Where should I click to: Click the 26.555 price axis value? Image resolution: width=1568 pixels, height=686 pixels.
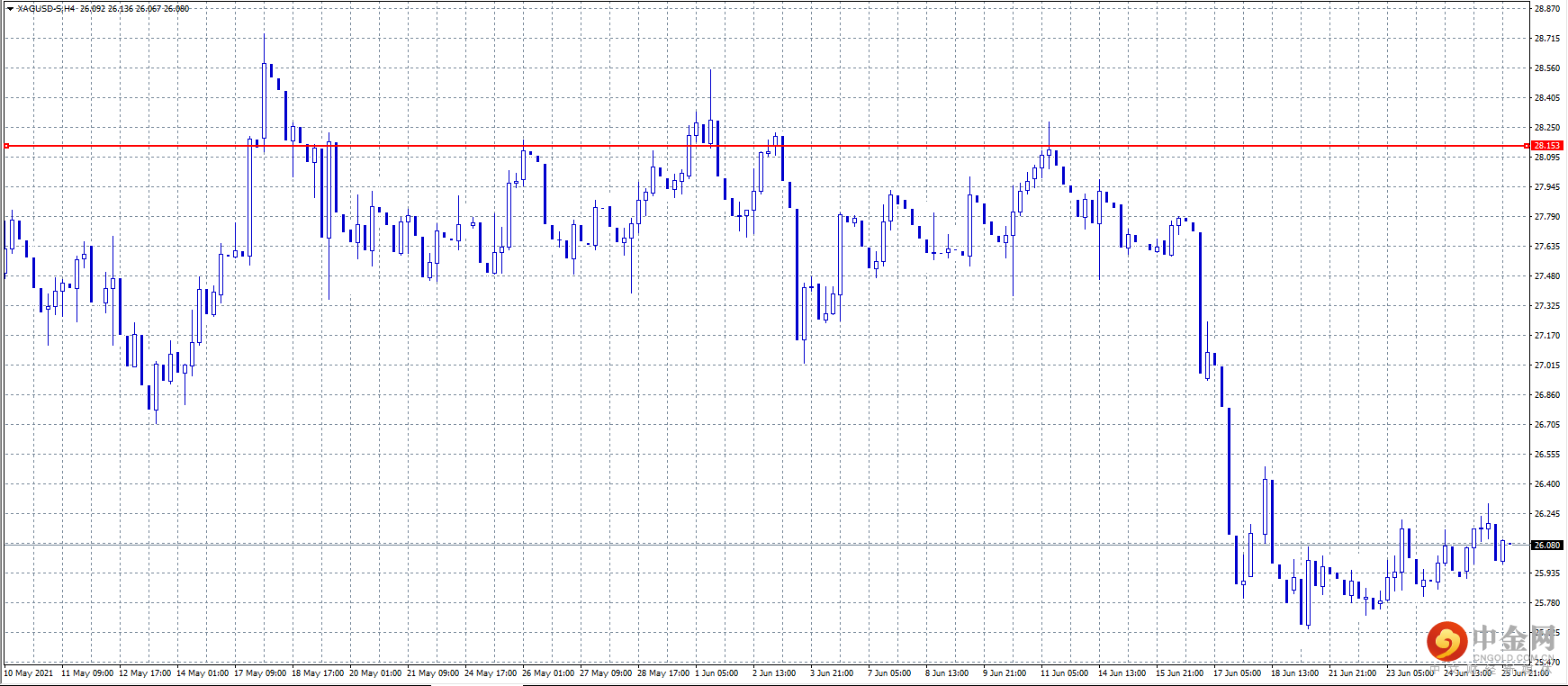[1547, 454]
